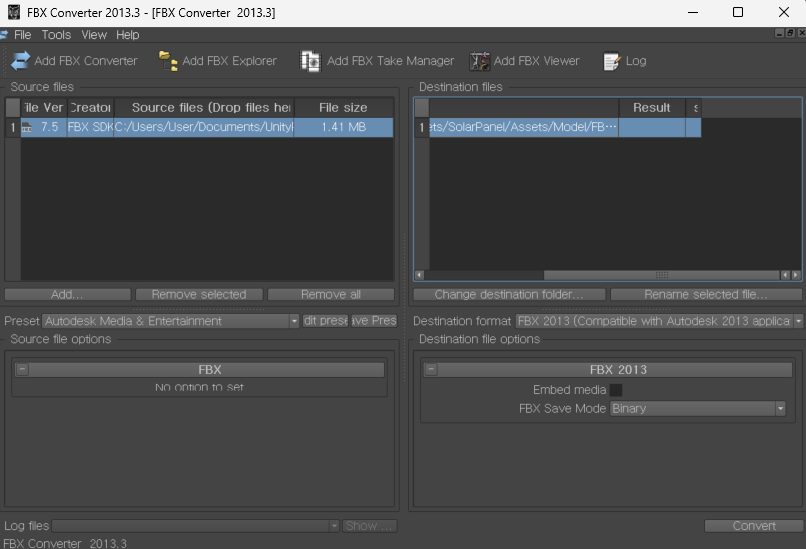
Task: Collapse the FBX 2013 destination options section
Action: point(431,370)
